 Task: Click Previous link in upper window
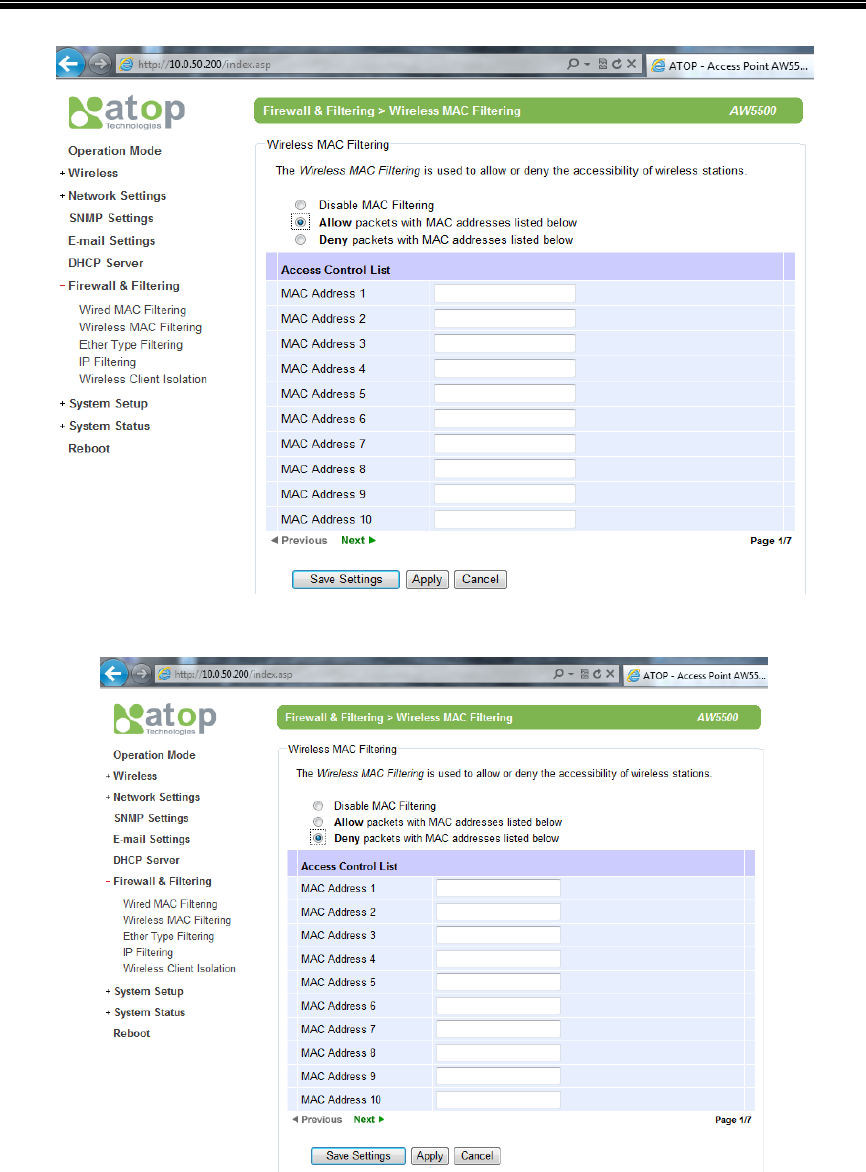[x=299, y=540]
